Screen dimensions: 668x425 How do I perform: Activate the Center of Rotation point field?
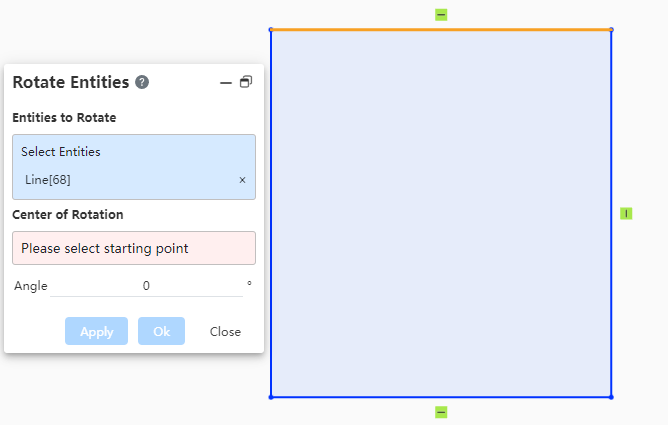pyautogui.click(x=134, y=248)
